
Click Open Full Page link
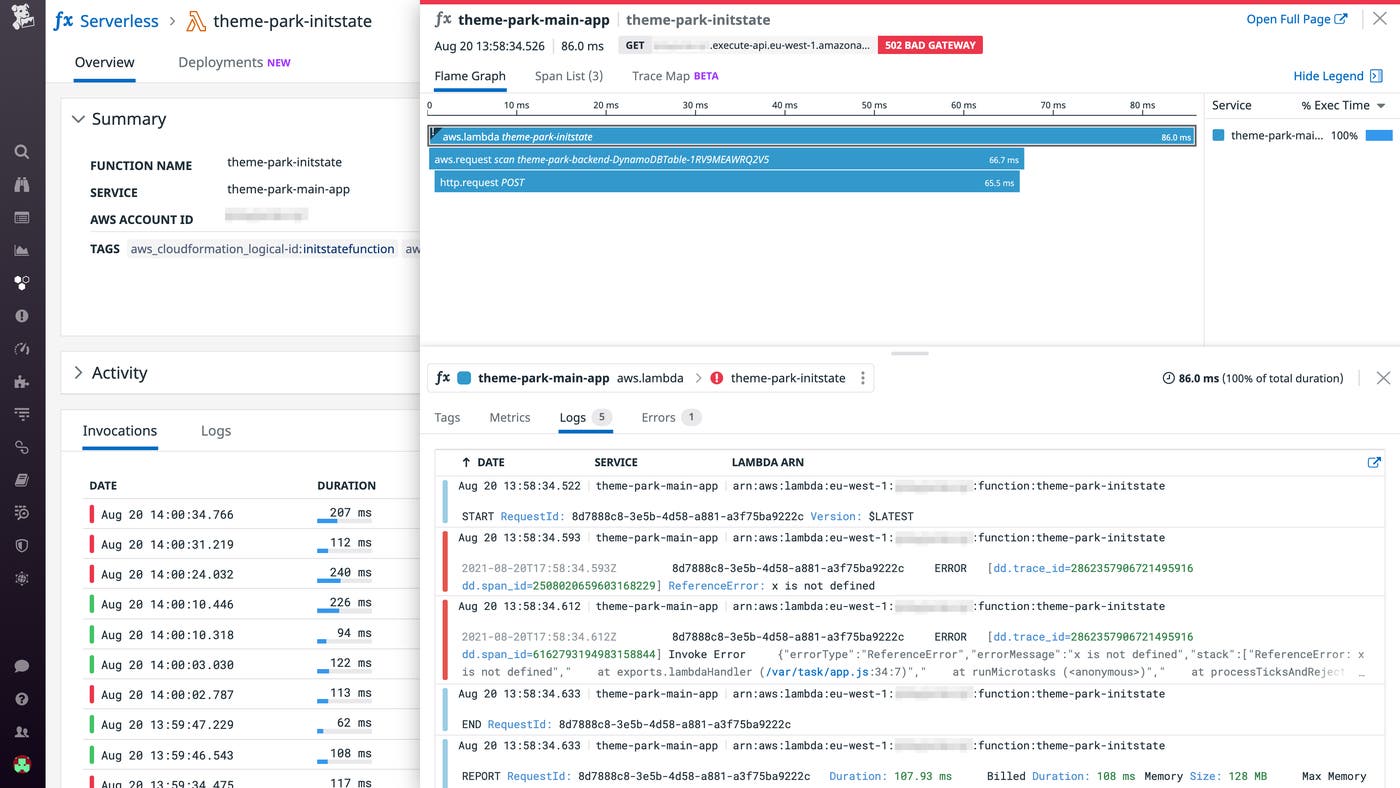pyautogui.click(x=1296, y=19)
